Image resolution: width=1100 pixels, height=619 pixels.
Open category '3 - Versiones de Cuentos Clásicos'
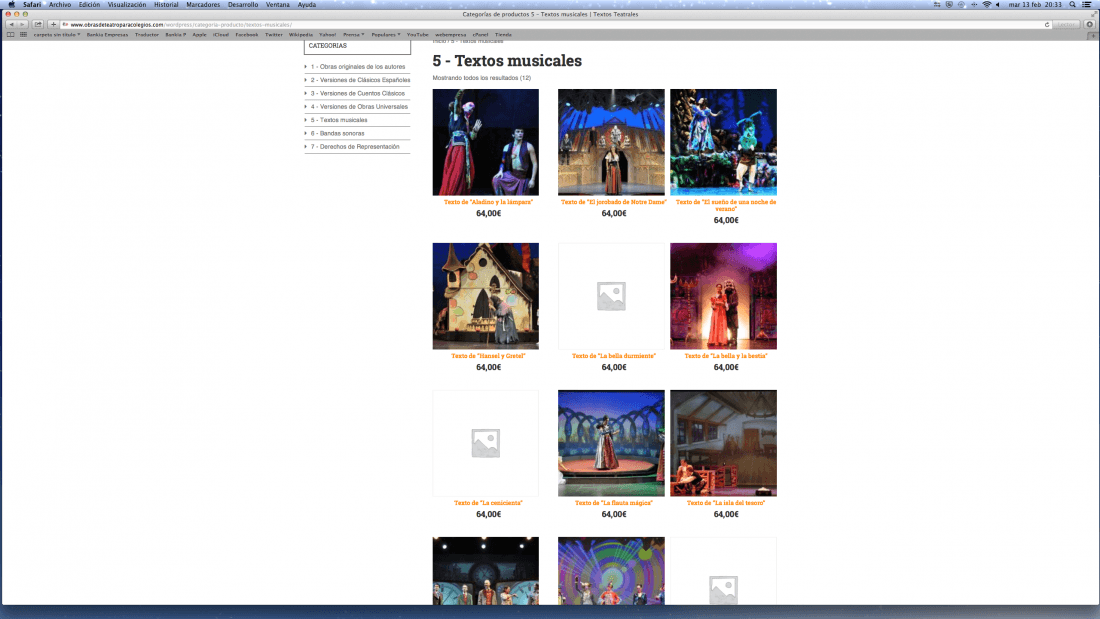click(x=358, y=93)
